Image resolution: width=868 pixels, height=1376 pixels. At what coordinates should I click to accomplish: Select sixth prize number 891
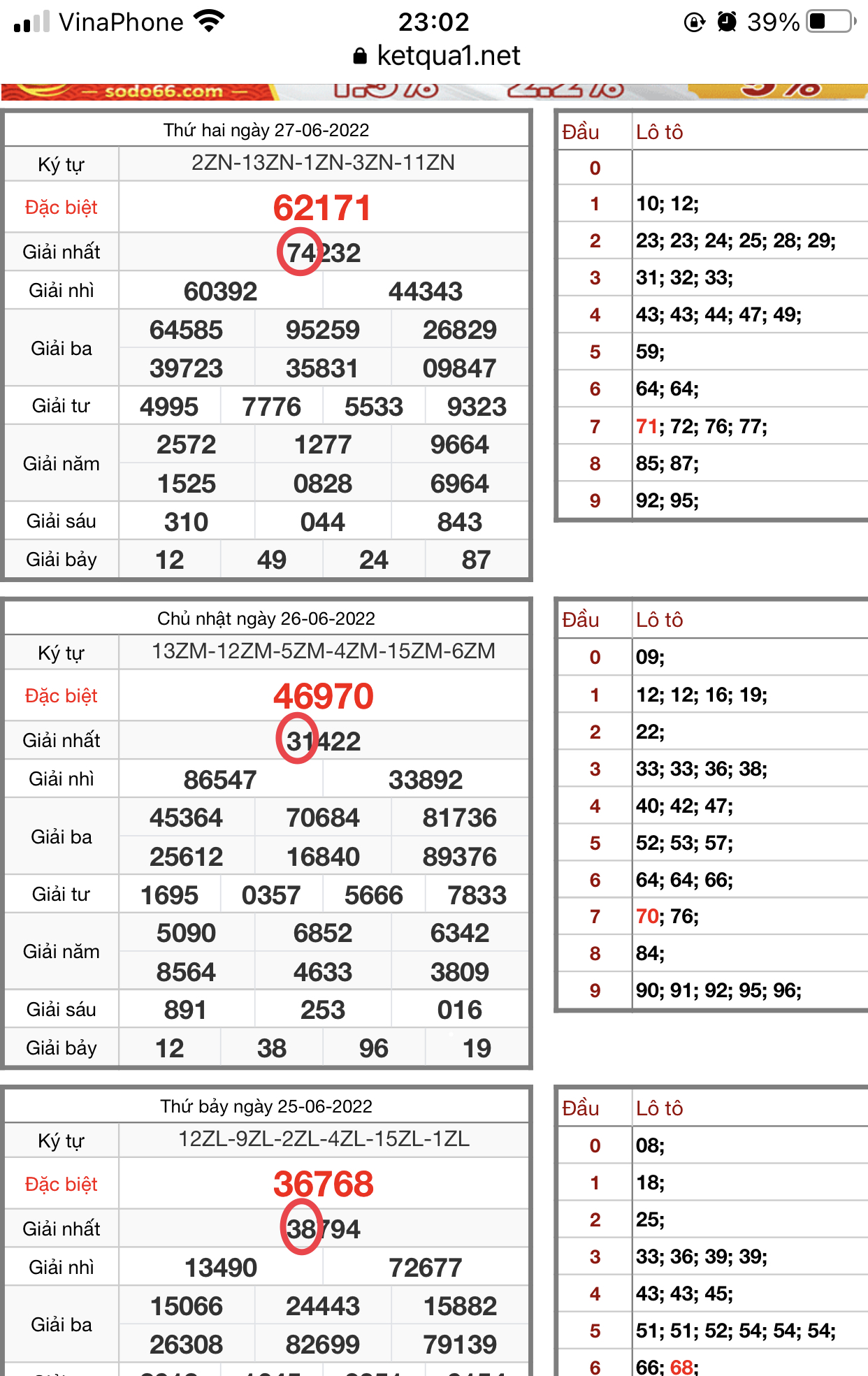pyautogui.click(x=186, y=1010)
